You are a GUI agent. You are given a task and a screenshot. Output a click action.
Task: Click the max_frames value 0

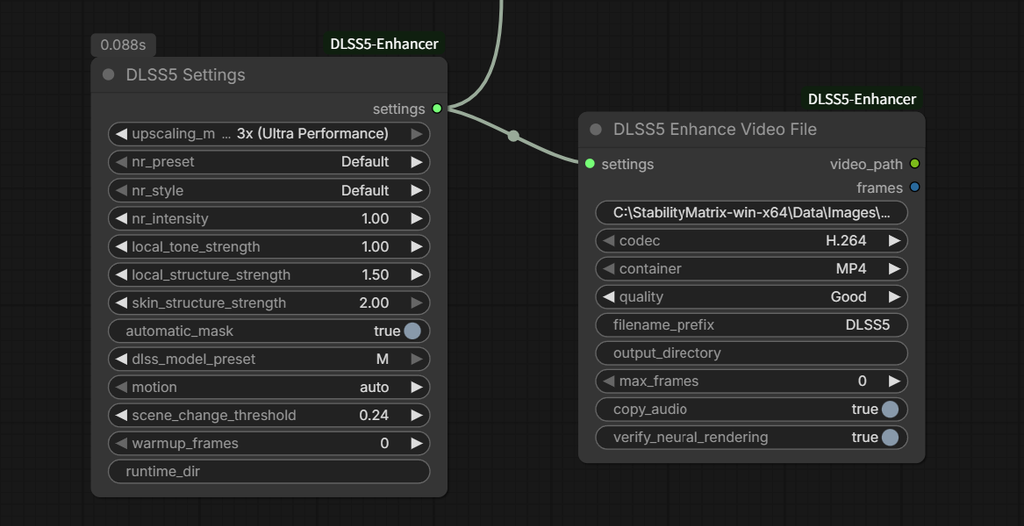862,382
